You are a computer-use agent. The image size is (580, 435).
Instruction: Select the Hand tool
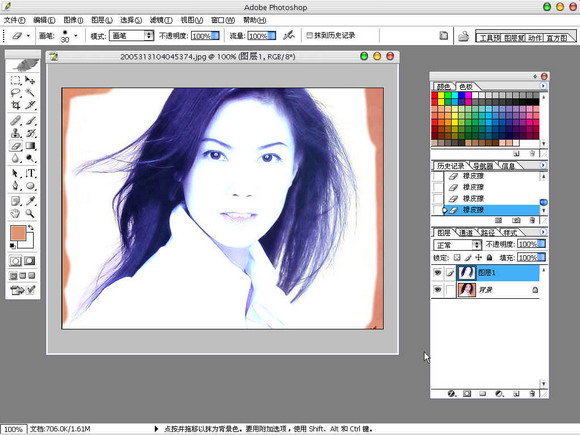[16, 213]
